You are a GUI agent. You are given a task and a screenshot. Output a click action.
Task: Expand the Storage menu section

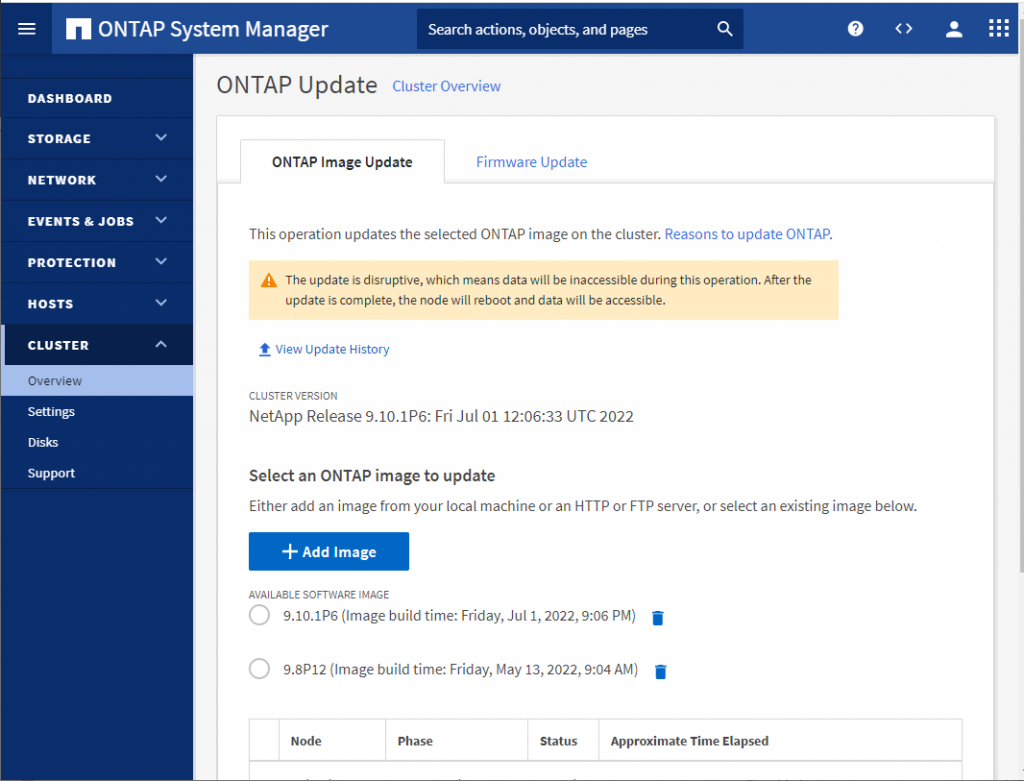click(97, 138)
